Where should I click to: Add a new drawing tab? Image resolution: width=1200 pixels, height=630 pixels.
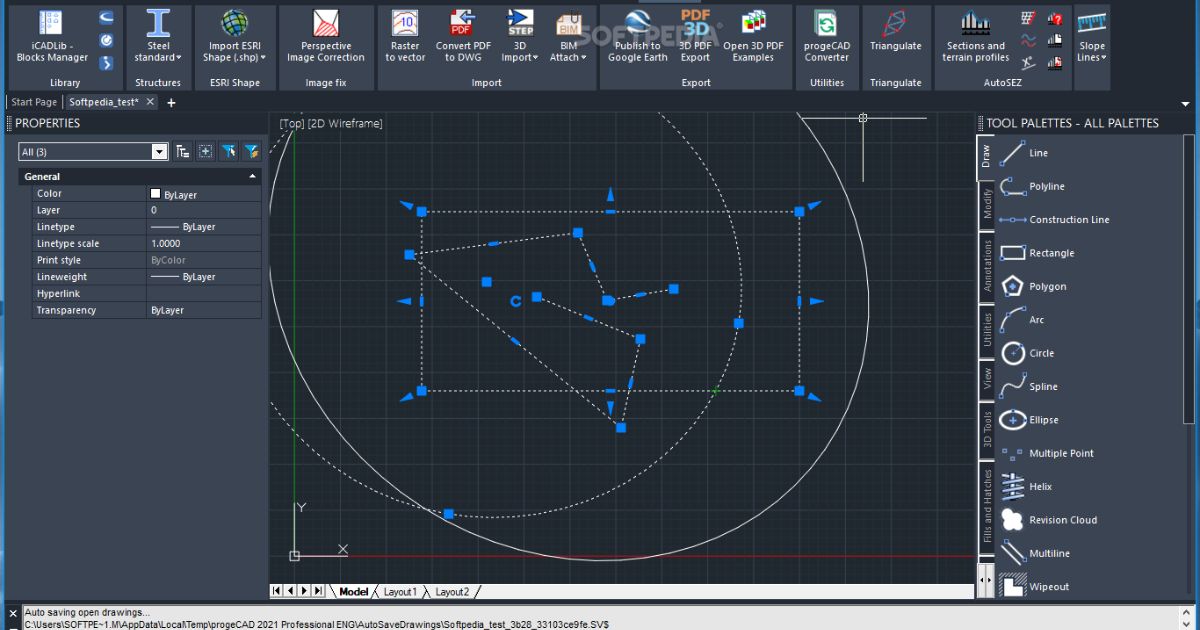(171, 102)
